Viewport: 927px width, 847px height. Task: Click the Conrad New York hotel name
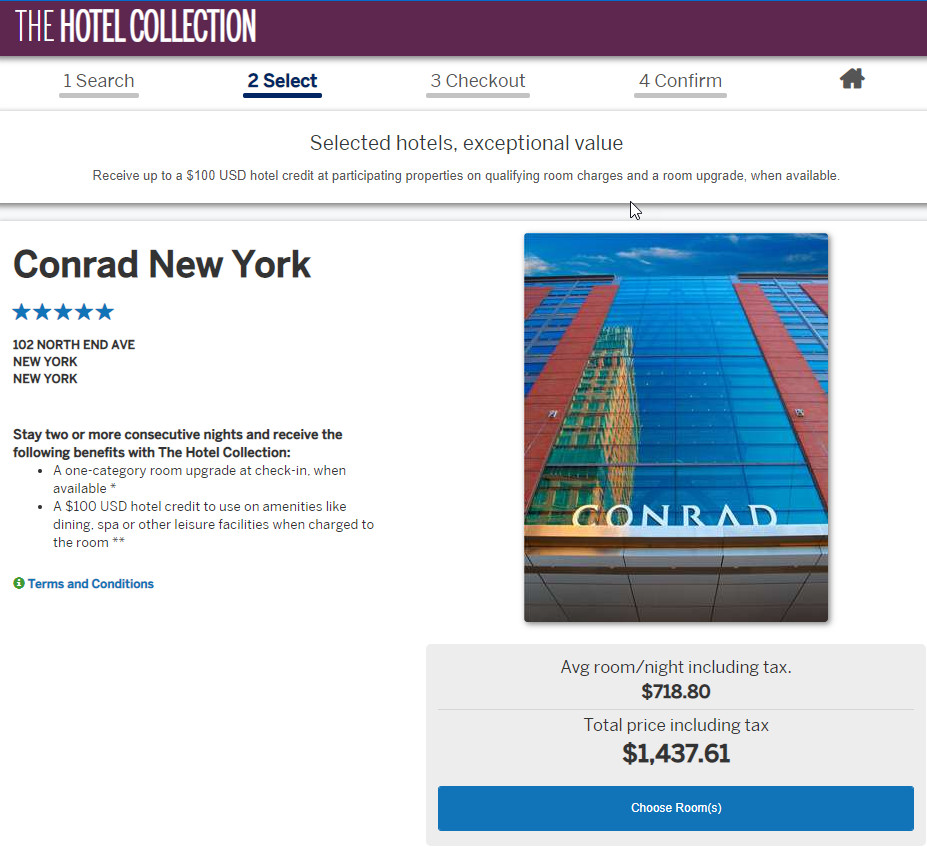click(x=161, y=264)
